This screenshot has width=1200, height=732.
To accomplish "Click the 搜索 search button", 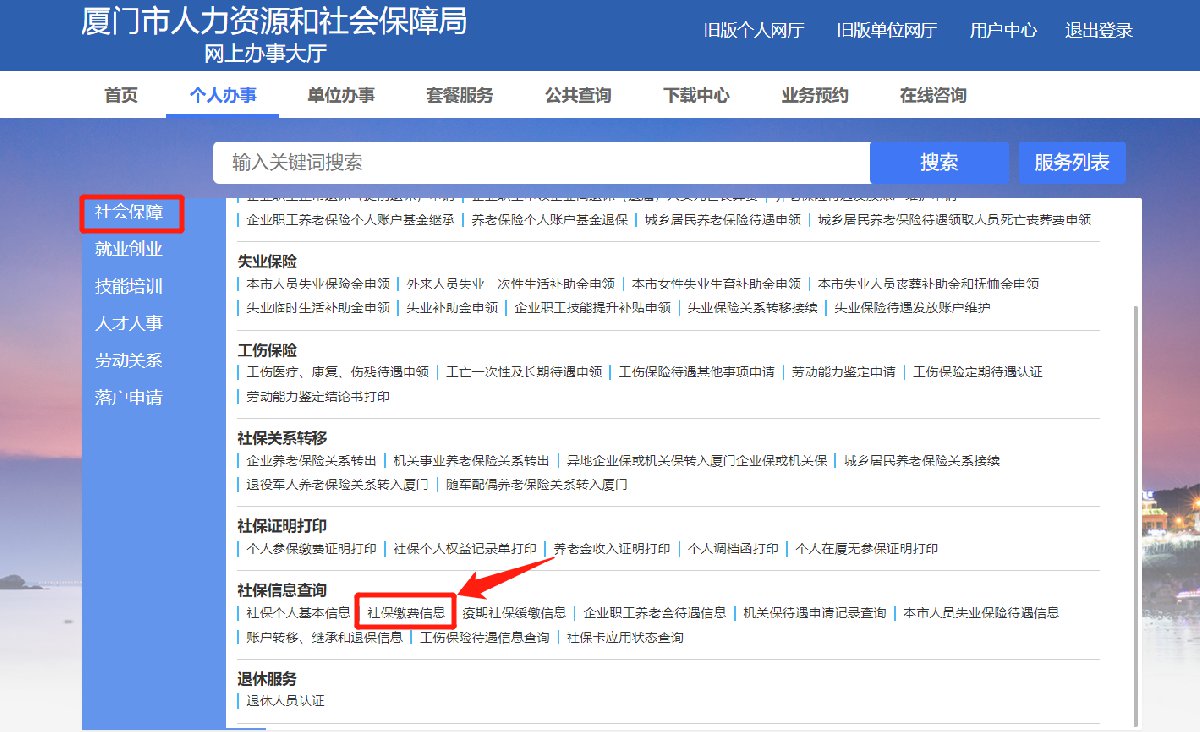I will 939,163.
